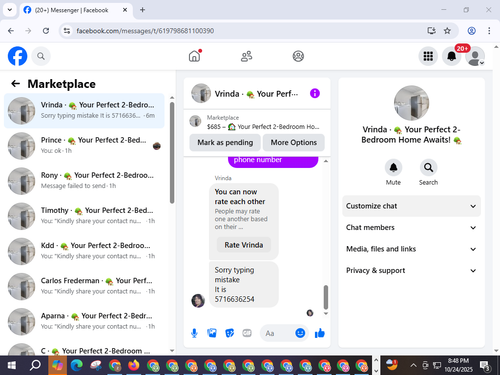Click Rate Vrinda button
The width and height of the screenshot is (500, 375).
(244, 245)
